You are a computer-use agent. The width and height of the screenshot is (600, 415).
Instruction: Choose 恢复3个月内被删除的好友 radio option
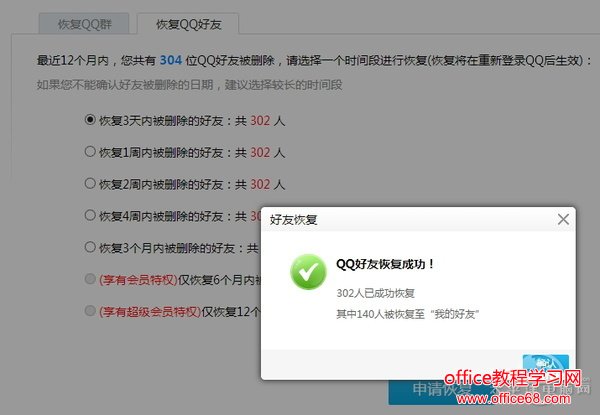coord(90,247)
